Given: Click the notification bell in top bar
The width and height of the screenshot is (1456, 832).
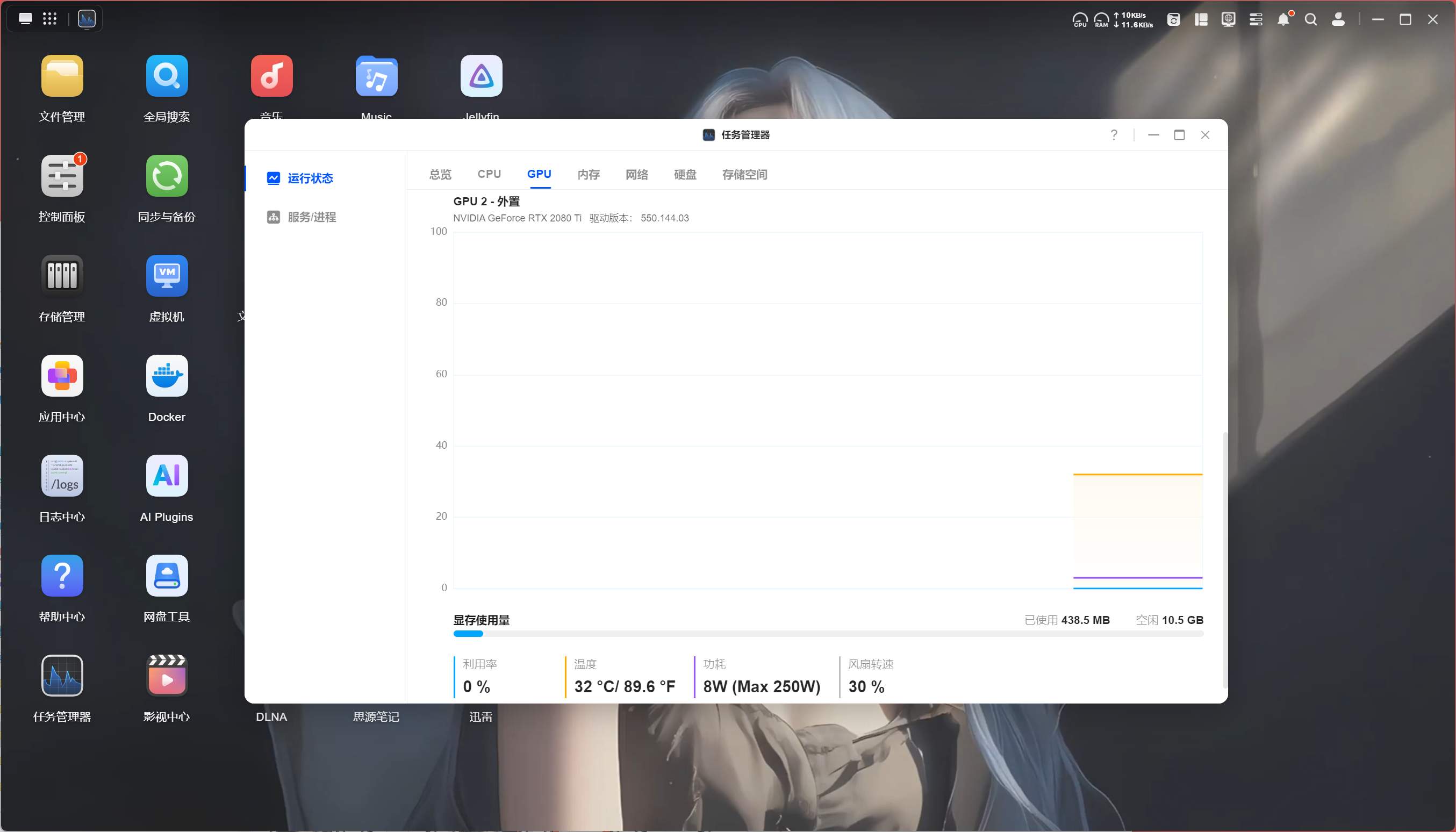Looking at the screenshot, I should click(x=1283, y=19).
